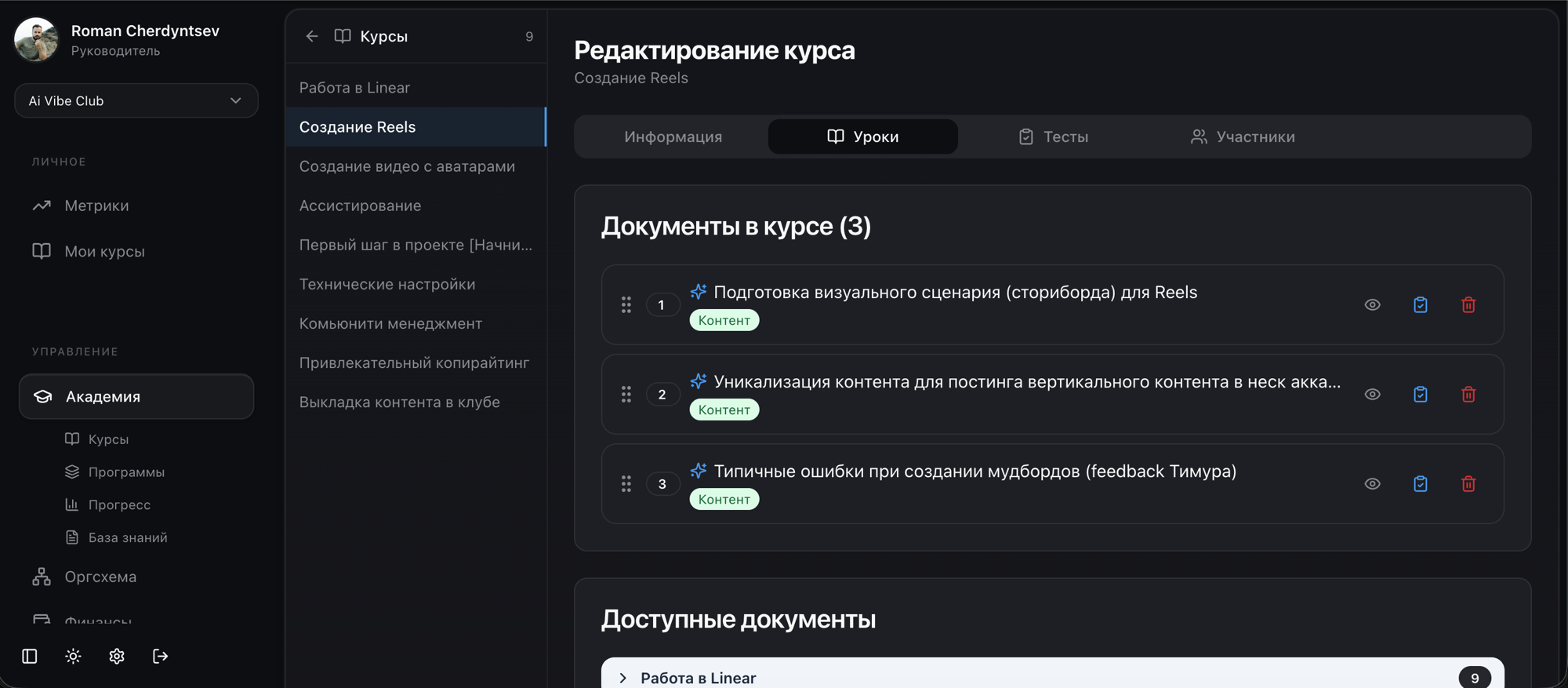Open the Информация tab
1568x688 pixels.
point(673,137)
